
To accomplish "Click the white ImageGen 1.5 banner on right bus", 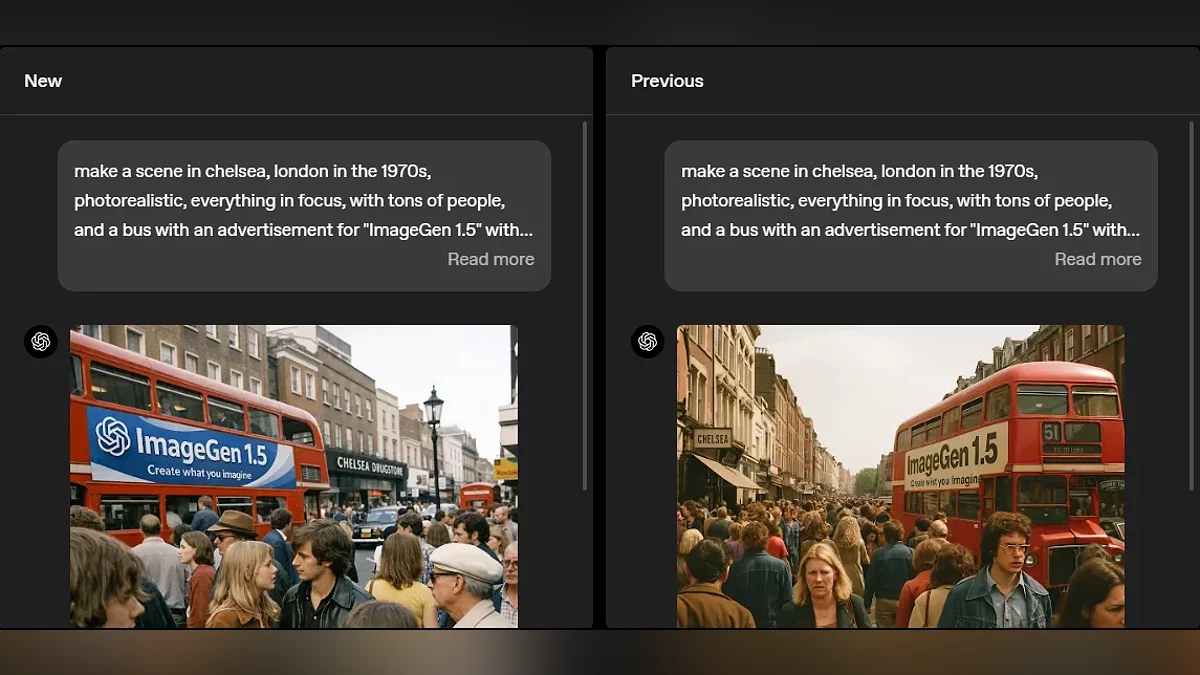I will click(x=956, y=460).
